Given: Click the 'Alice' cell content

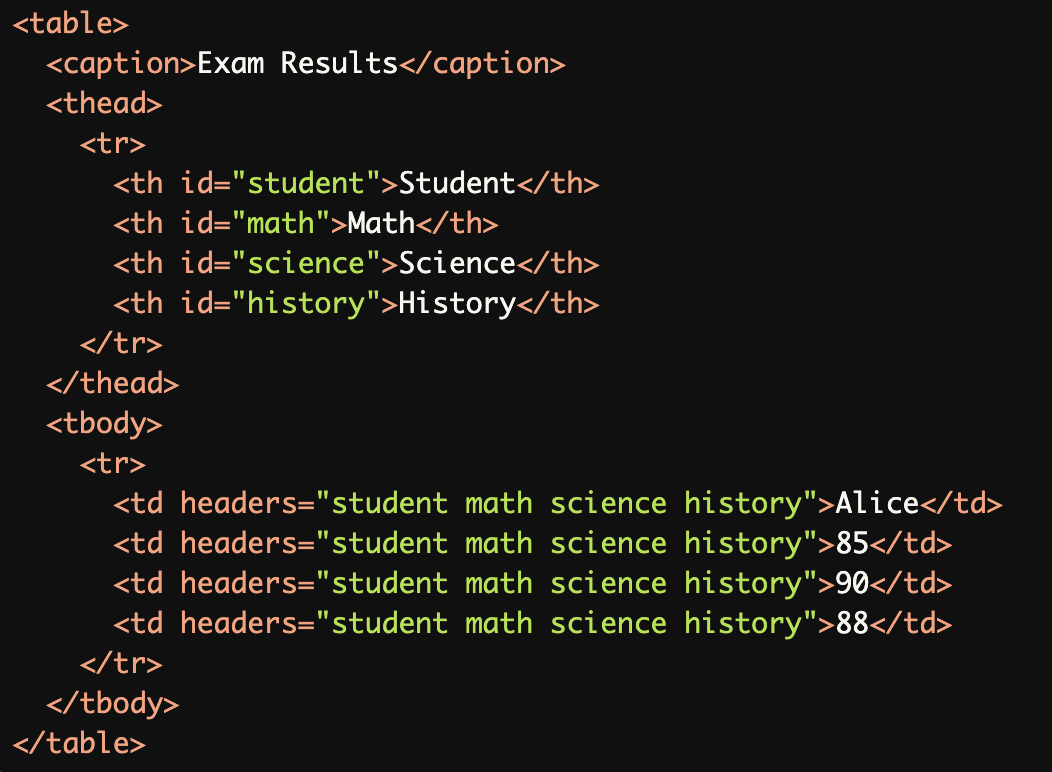Looking at the screenshot, I should click(877, 504).
